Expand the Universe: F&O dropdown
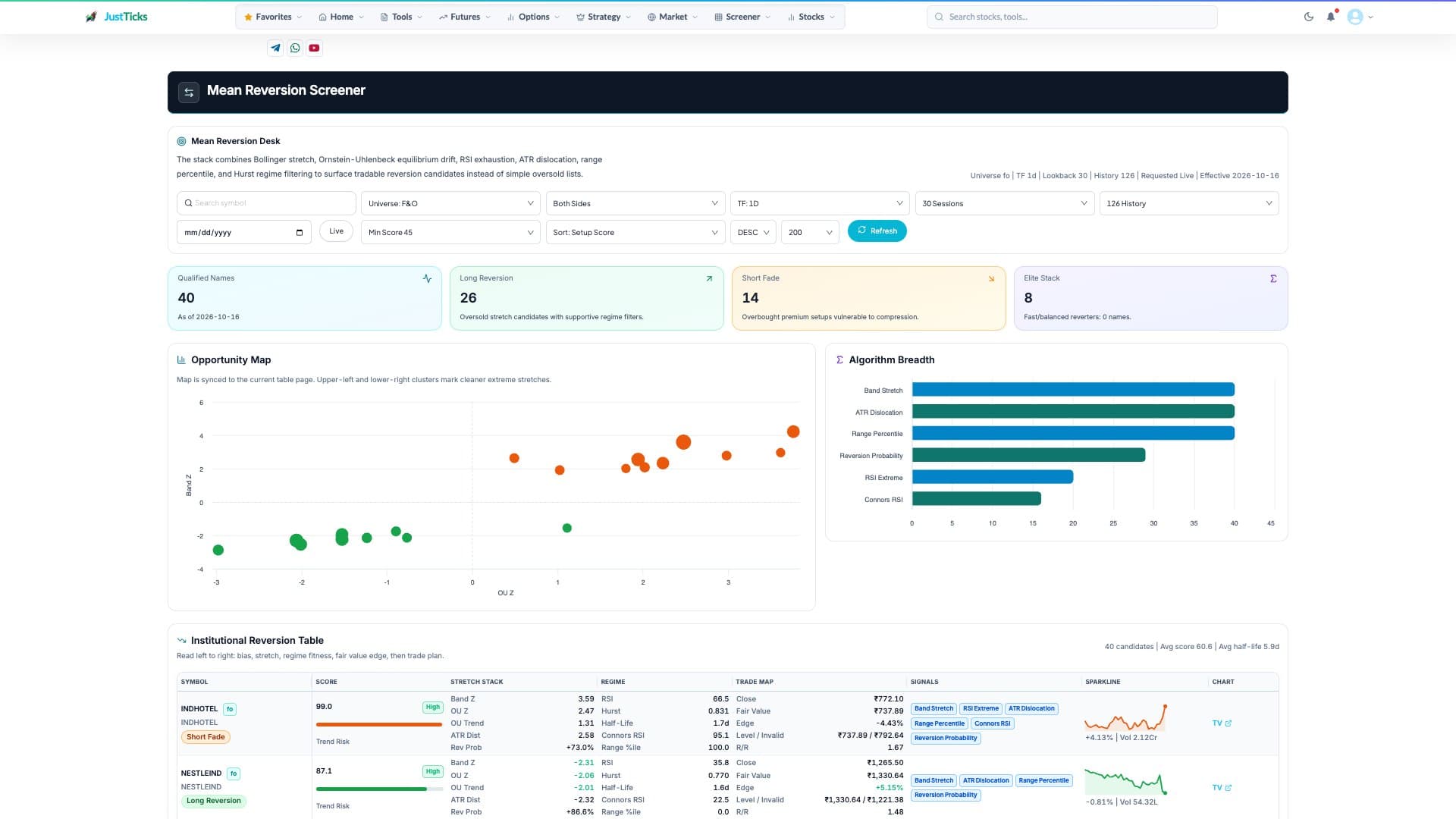Viewport: 1456px width, 819px height. (450, 203)
